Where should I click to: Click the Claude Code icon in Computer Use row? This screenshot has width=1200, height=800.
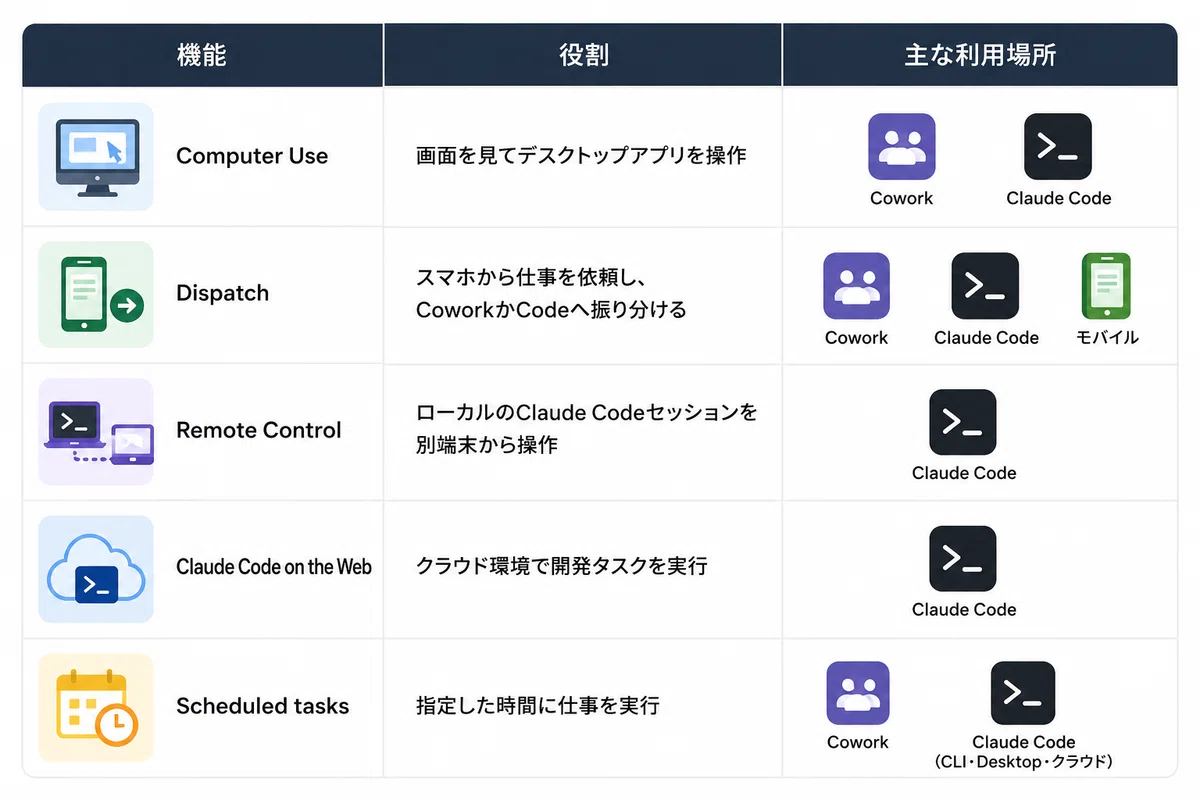pos(1058,147)
